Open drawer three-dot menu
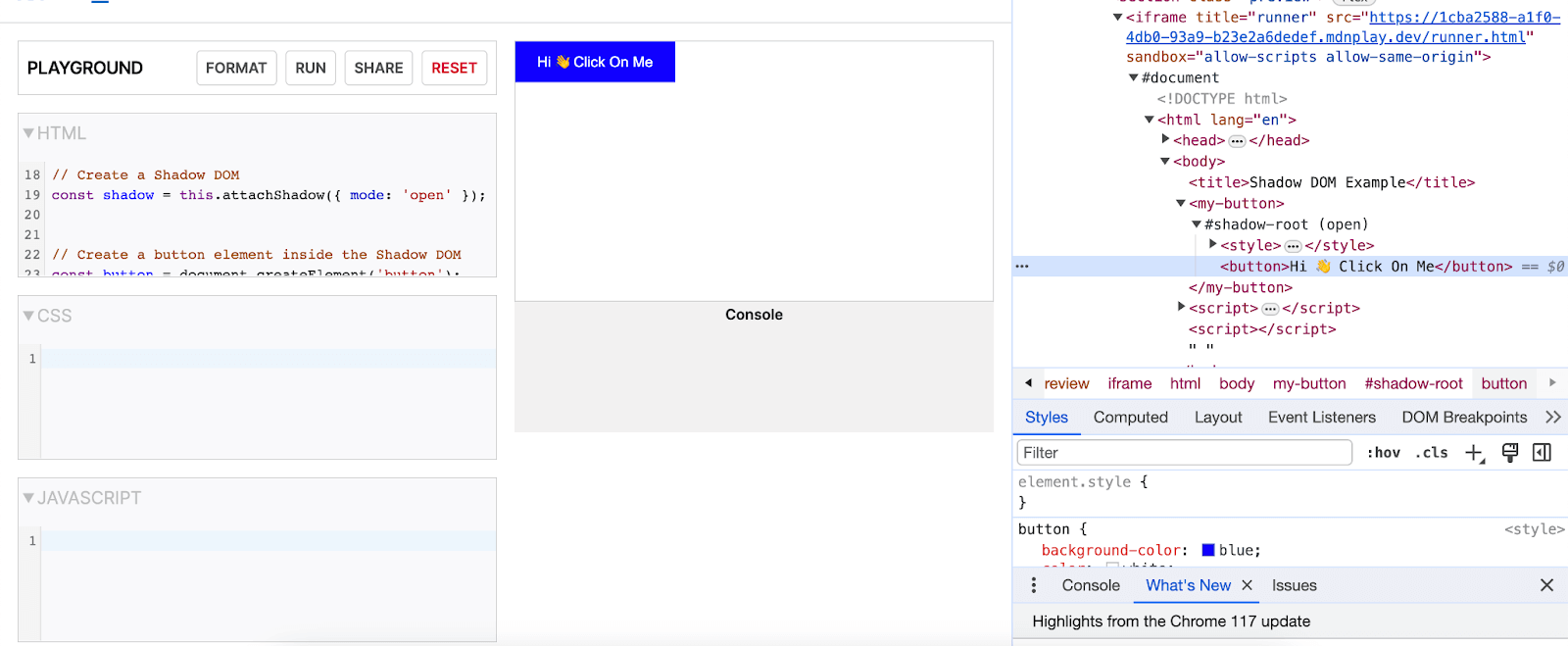This screenshot has width=1568, height=646. click(x=1033, y=585)
